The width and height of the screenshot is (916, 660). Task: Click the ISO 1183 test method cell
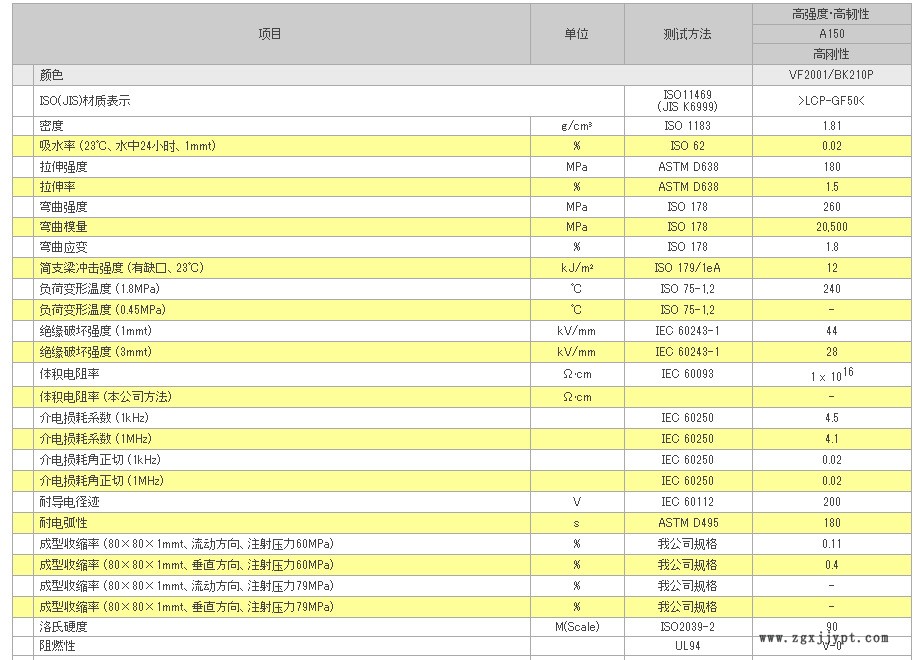click(x=687, y=126)
